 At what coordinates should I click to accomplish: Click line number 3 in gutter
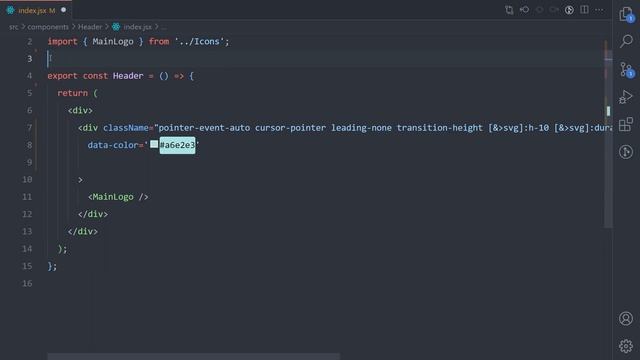point(29,59)
